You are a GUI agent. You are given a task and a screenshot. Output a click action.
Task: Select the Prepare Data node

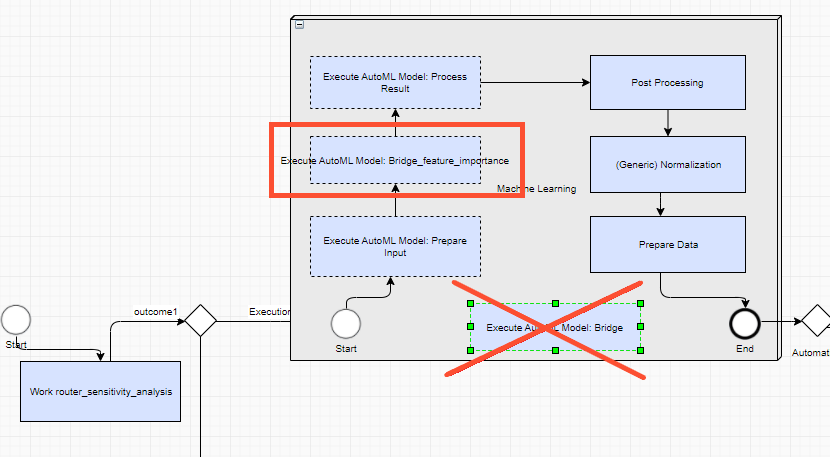click(x=668, y=245)
